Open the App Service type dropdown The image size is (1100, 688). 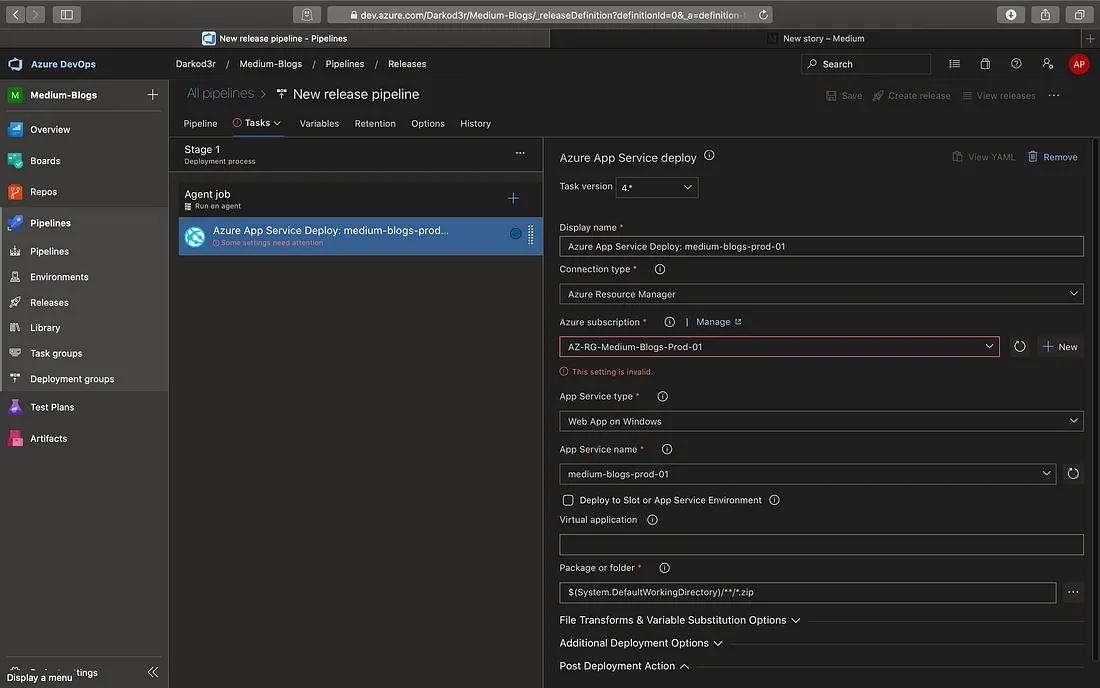(x=821, y=421)
